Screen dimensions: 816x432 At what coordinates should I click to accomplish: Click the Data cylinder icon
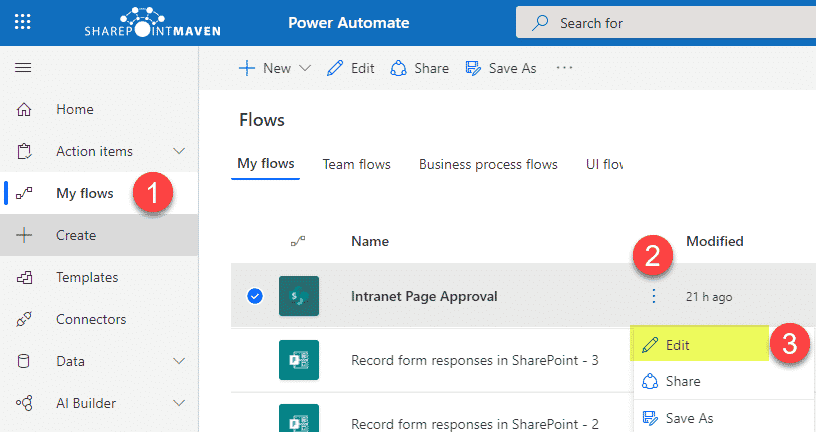coord(23,361)
